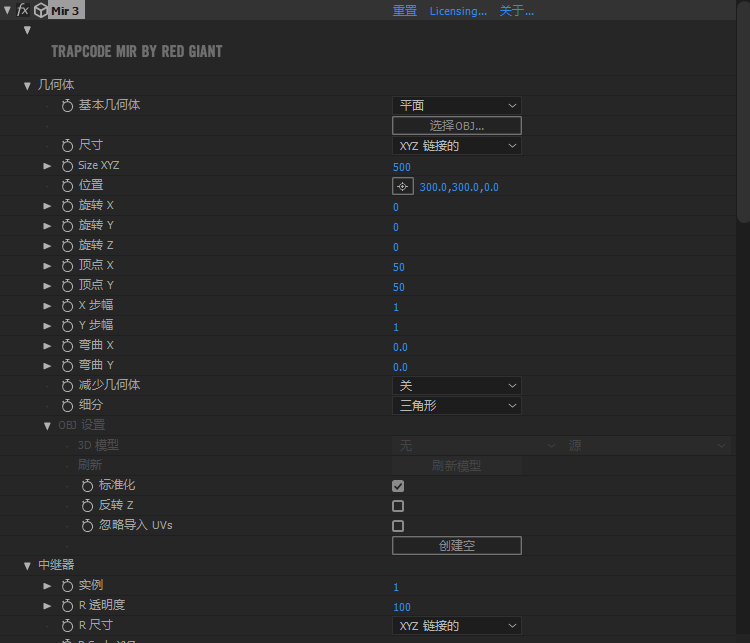Toggle stopwatch for R 尺寸
Screen dimensions: 750x643
coord(67,626)
